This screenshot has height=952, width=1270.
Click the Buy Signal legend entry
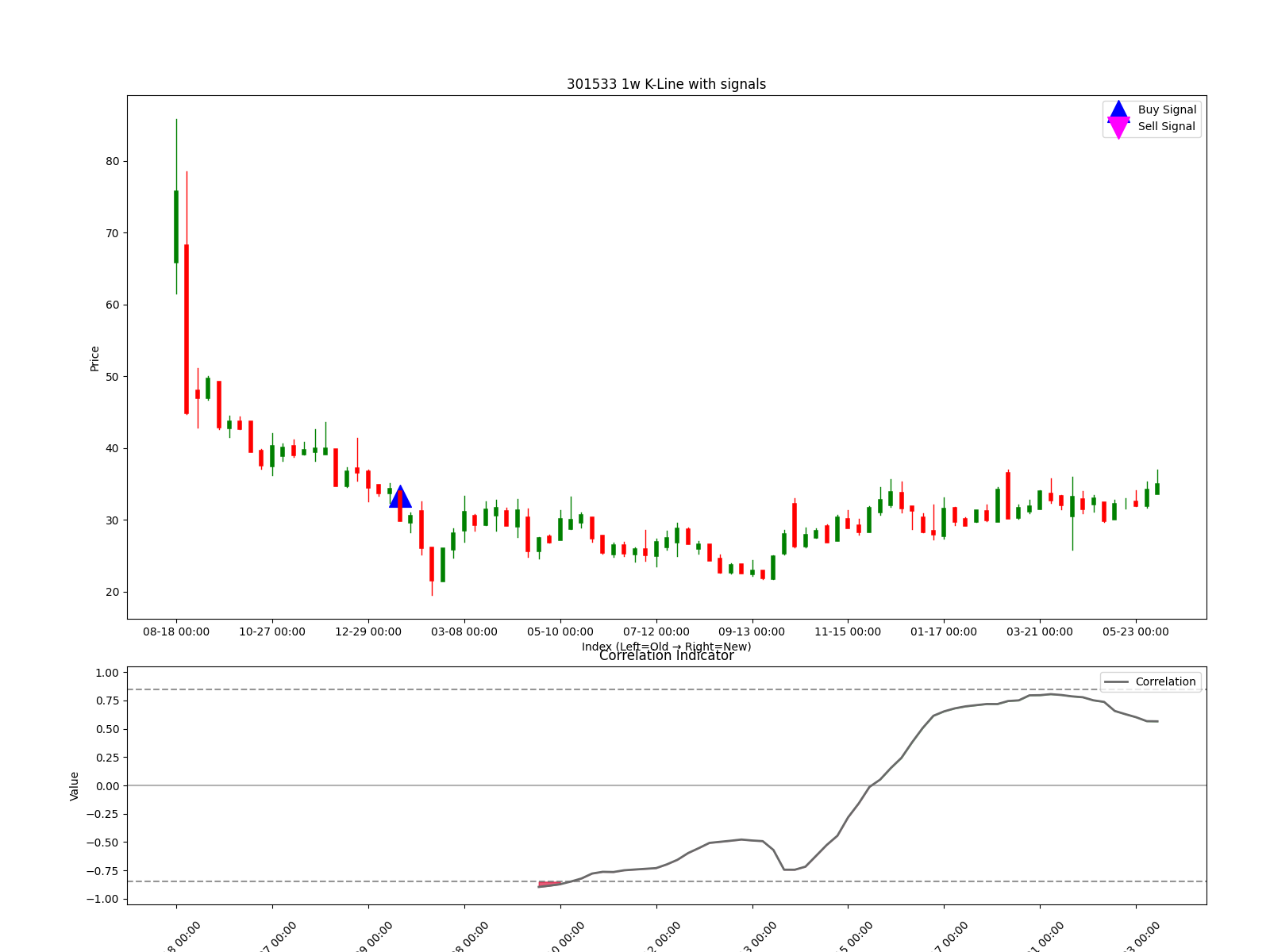coord(1152,110)
